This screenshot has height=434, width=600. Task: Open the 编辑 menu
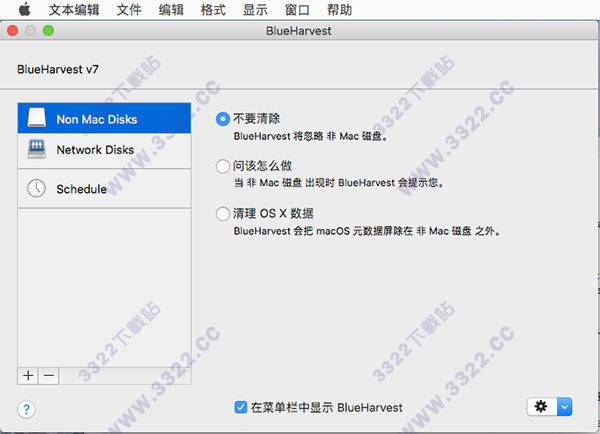click(x=171, y=10)
